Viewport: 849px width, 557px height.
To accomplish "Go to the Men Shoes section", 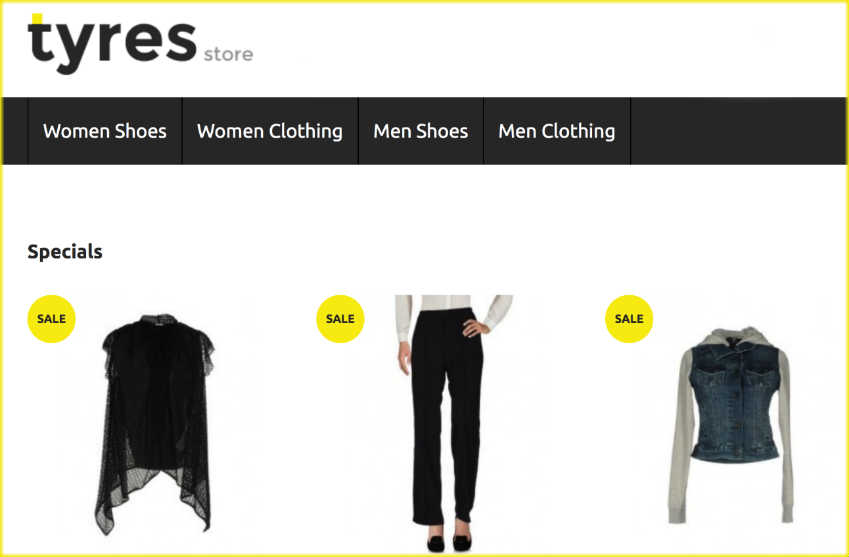I will [x=421, y=131].
